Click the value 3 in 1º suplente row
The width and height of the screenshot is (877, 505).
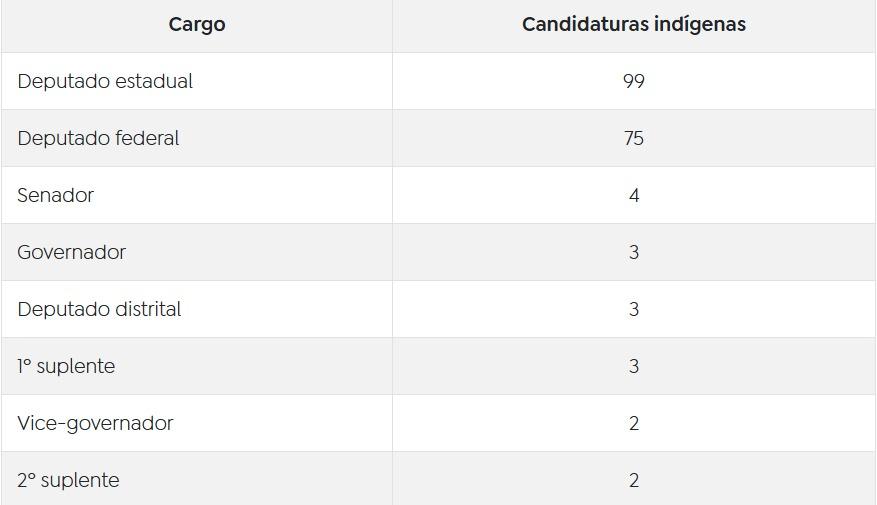pyautogui.click(x=634, y=366)
